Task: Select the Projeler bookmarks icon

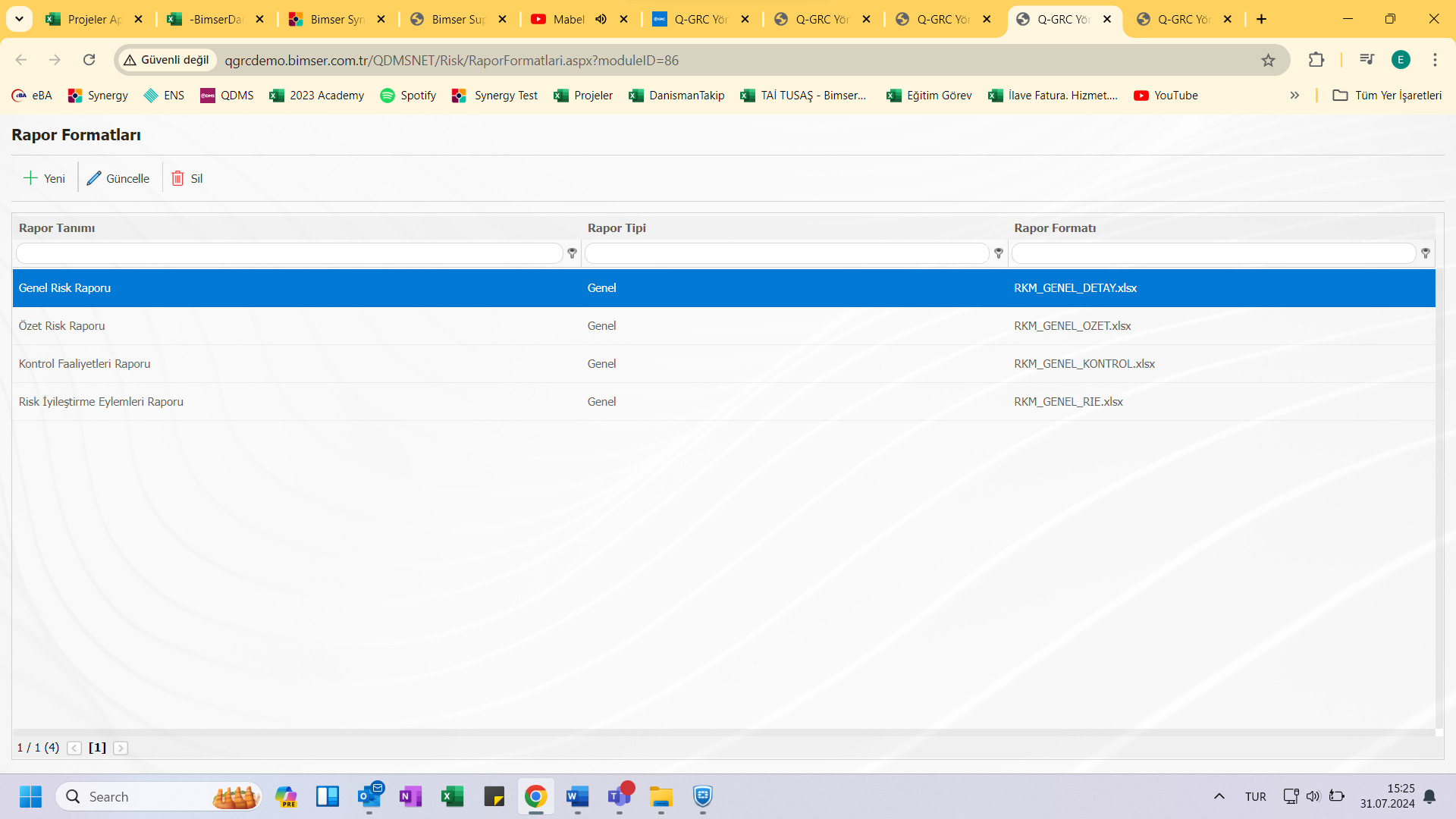Action: [x=559, y=95]
